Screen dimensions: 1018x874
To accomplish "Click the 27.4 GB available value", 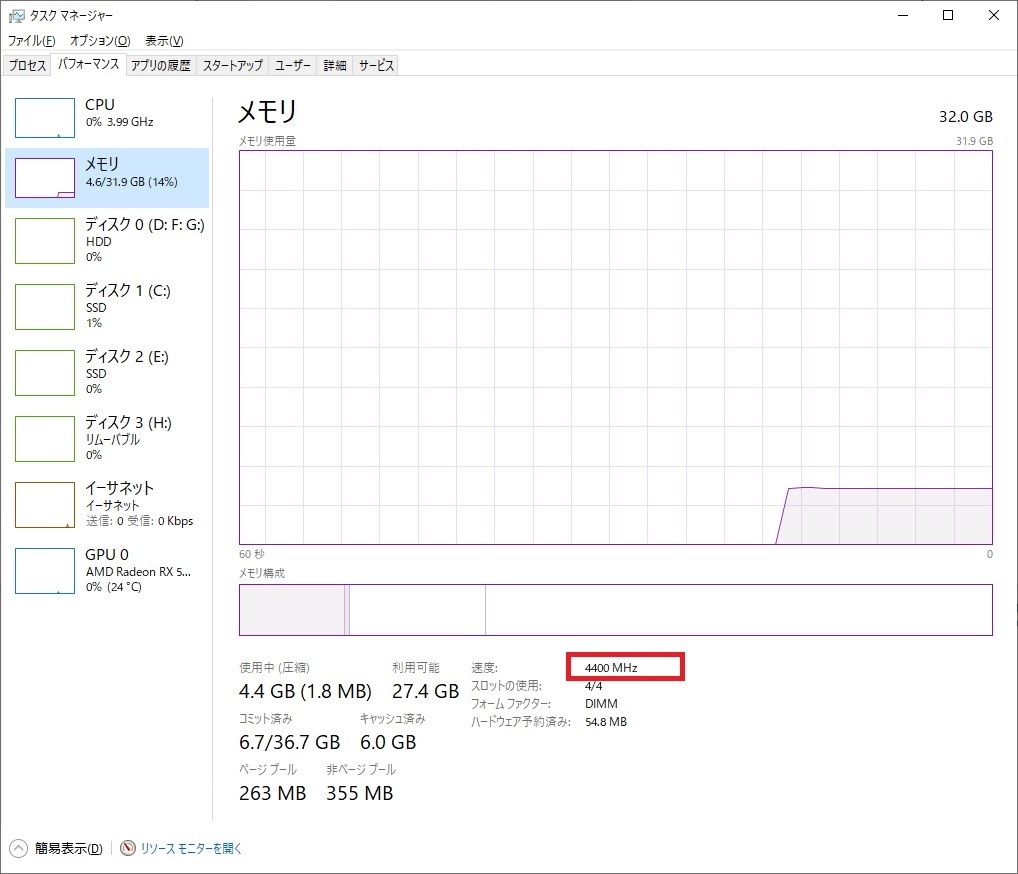I will coord(425,691).
